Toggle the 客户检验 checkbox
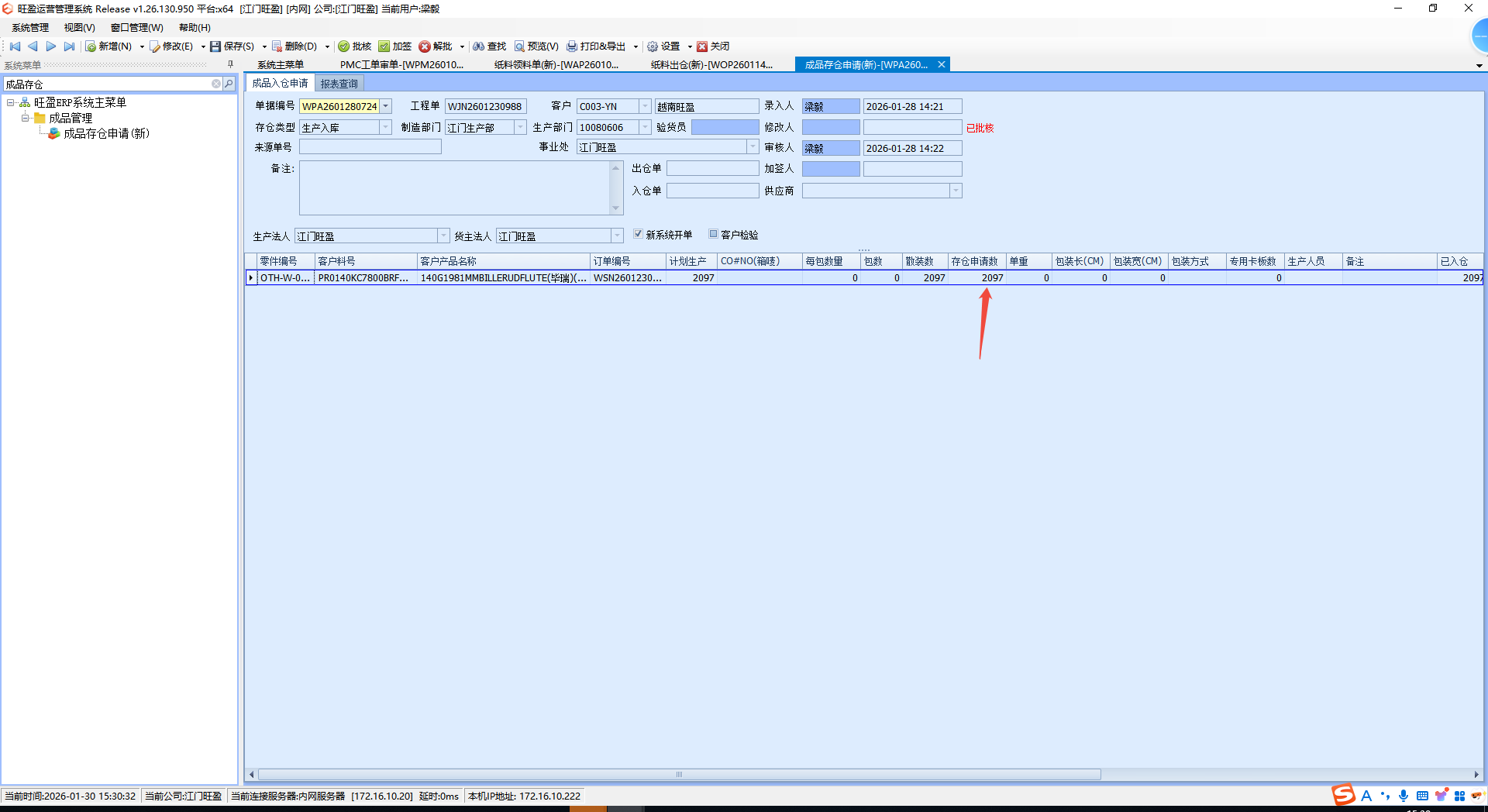The width and height of the screenshot is (1488, 812). coord(713,234)
